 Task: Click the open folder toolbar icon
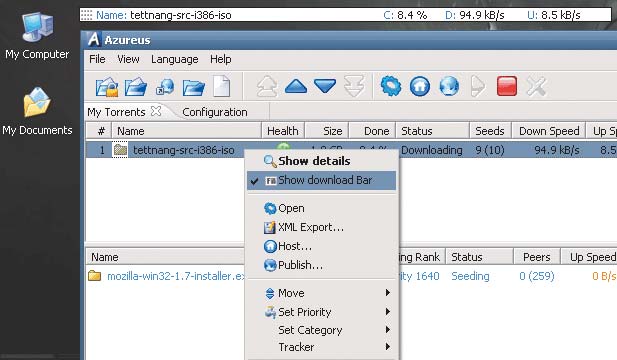pos(194,87)
